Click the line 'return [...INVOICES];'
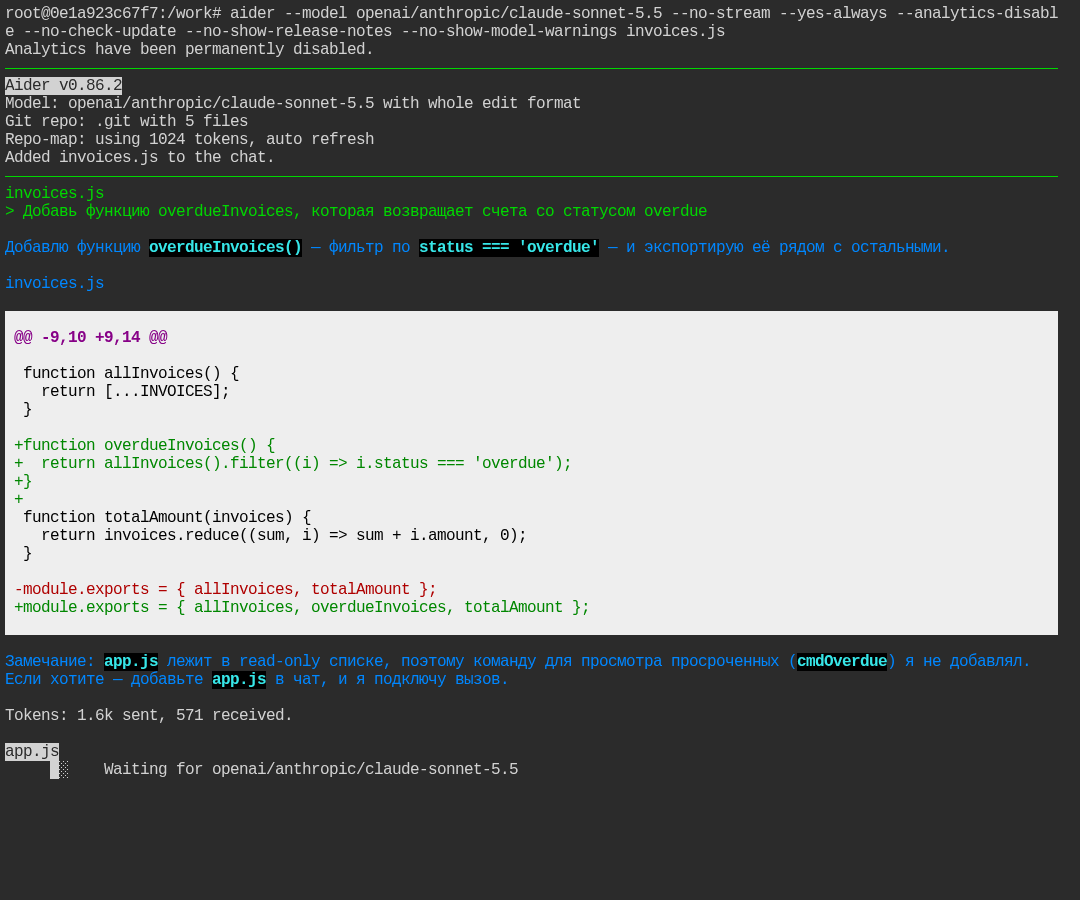 (x=135, y=391)
